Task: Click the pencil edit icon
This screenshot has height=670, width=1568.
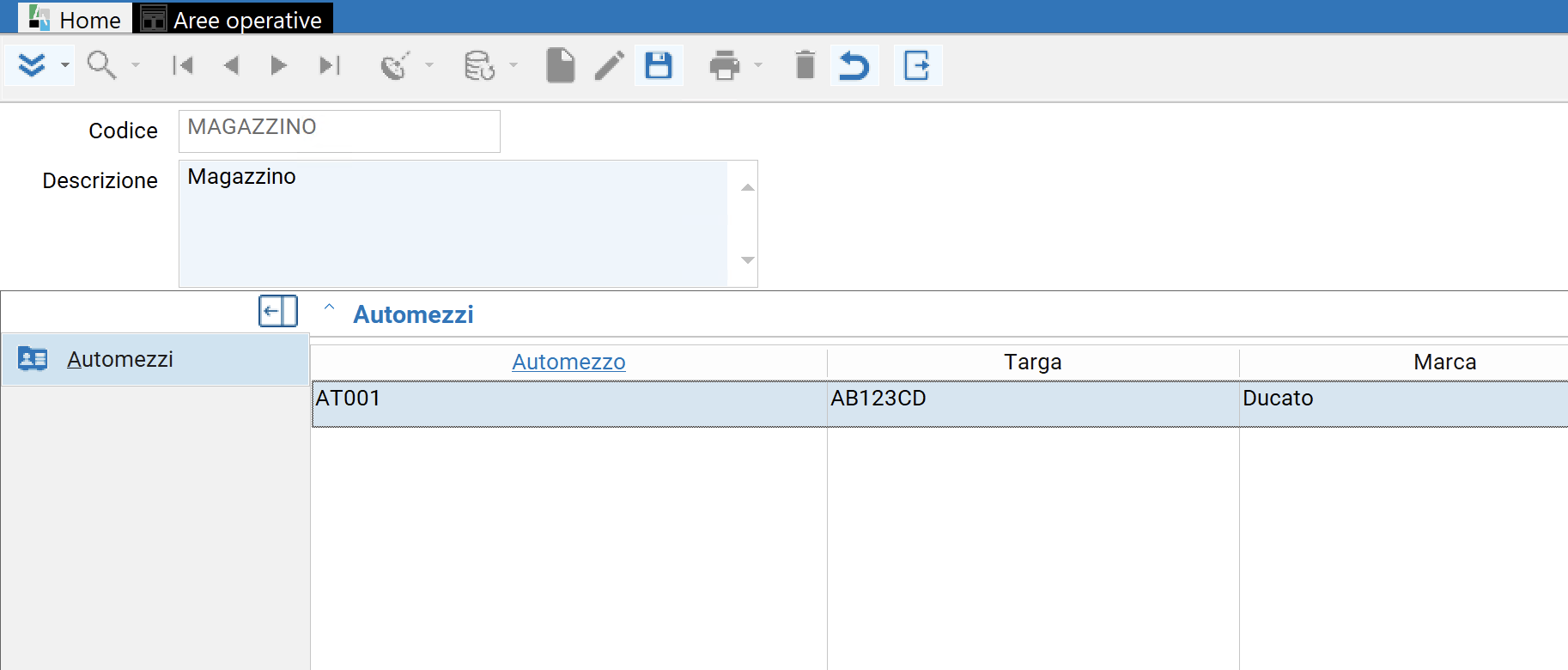Action: coord(610,65)
